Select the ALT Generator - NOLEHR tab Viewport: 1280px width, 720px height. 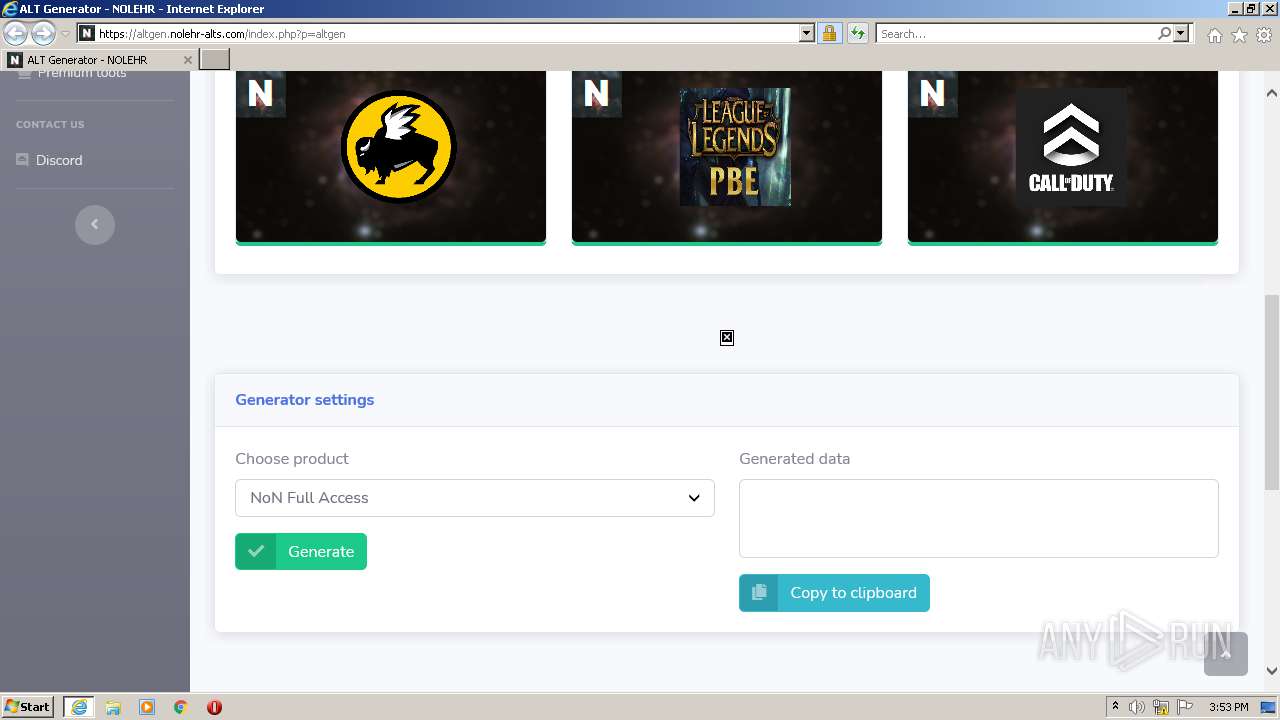click(x=99, y=60)
